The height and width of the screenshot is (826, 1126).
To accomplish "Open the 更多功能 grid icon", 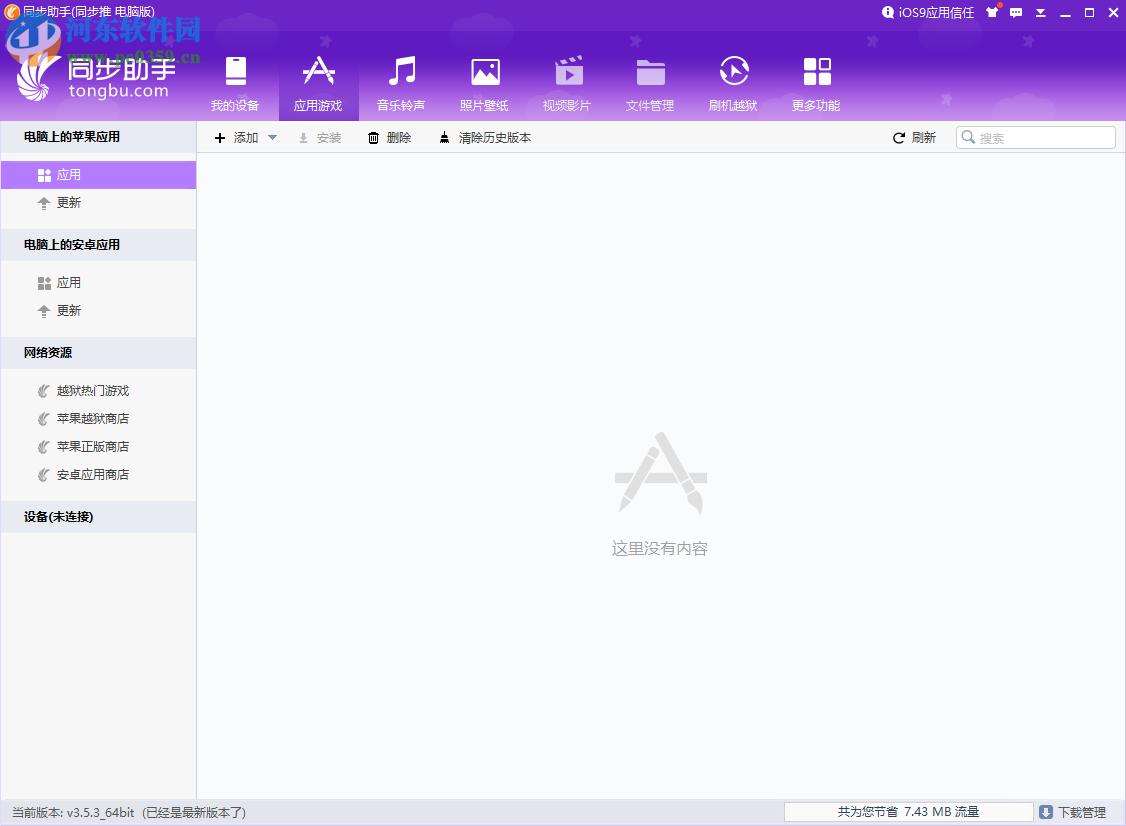I will click(816, 72).
